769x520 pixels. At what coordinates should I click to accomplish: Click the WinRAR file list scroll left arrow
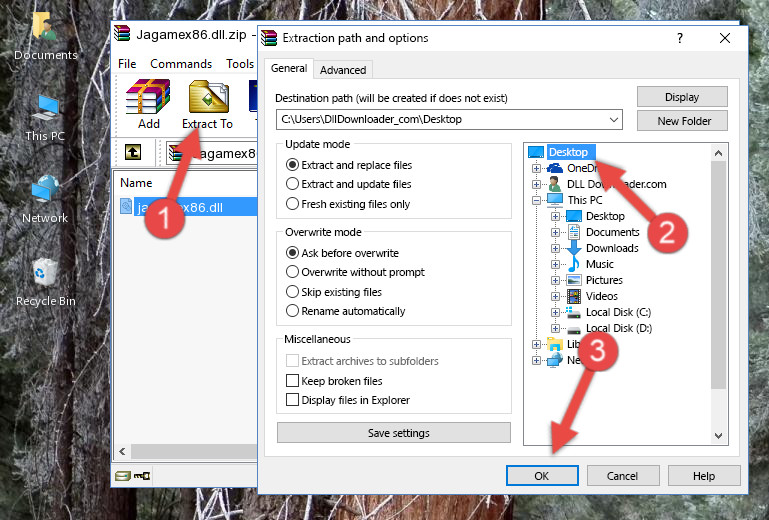[123, 451]
